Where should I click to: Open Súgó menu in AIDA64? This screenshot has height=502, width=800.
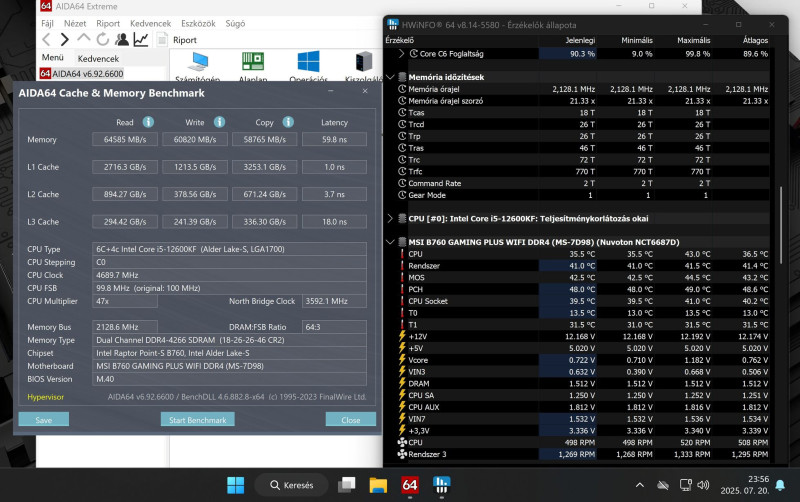click(235, 23)
